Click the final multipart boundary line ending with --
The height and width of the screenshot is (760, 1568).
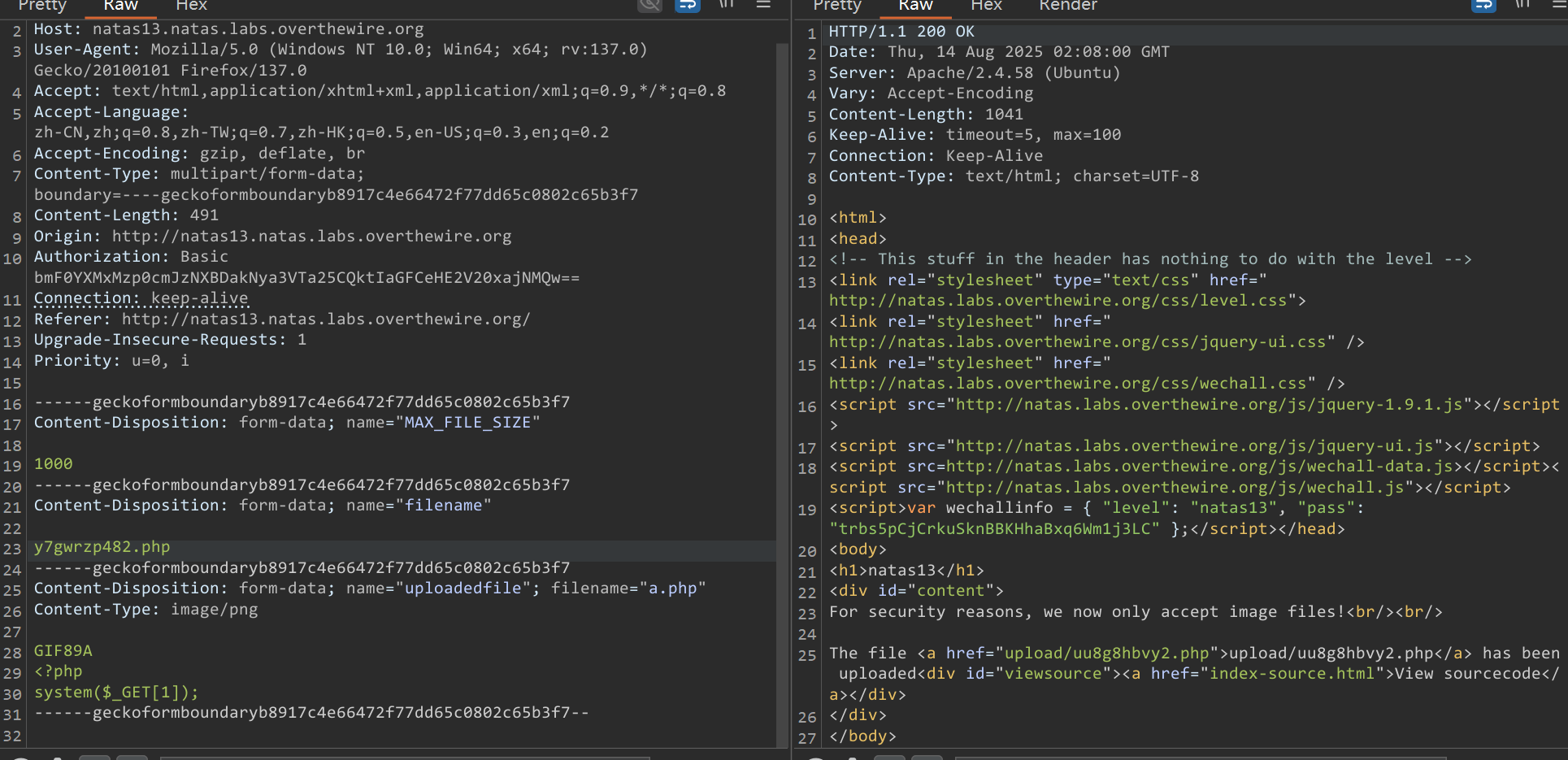tap(311, 713)
